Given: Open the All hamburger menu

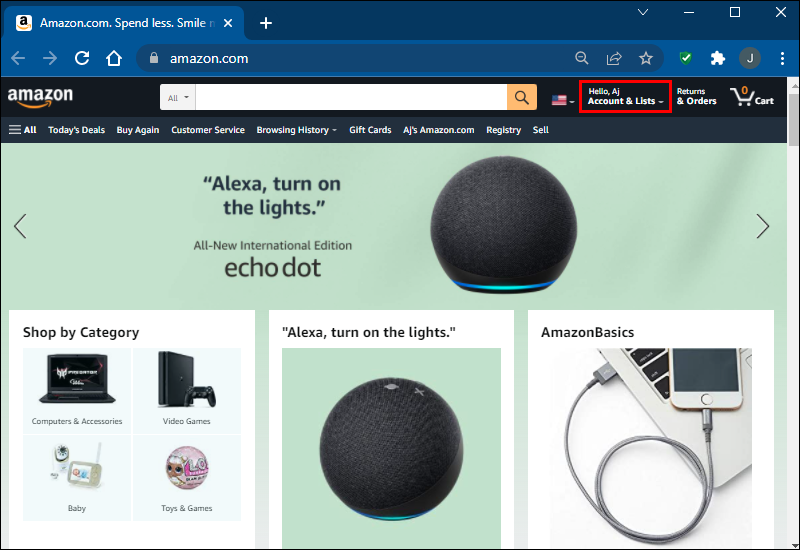Looking at the screenshot, I should pyautogui.click(x=22, y=130).
